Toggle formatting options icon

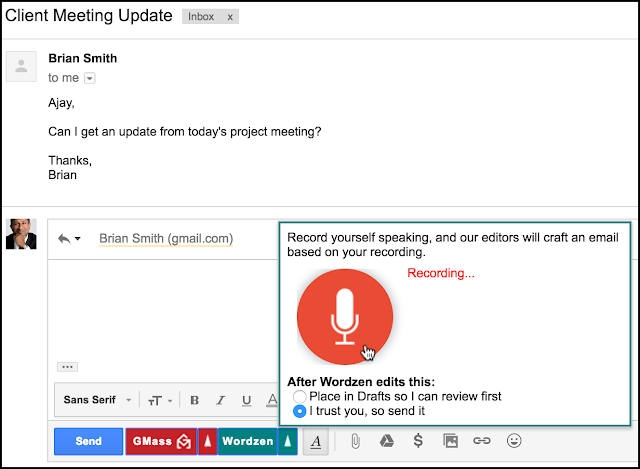[316, 441]
